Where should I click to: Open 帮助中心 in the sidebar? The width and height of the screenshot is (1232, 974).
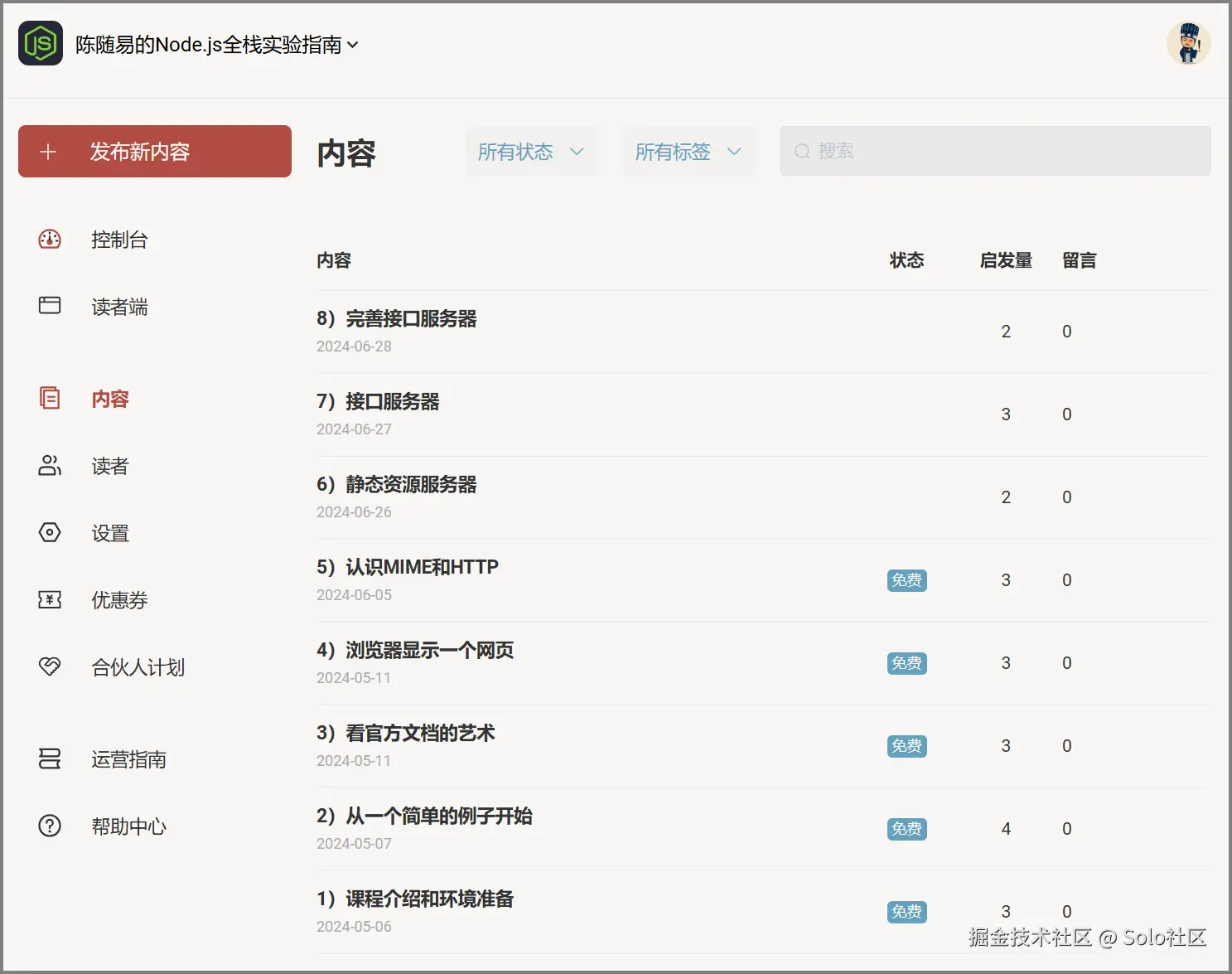(x=128, y=826)
